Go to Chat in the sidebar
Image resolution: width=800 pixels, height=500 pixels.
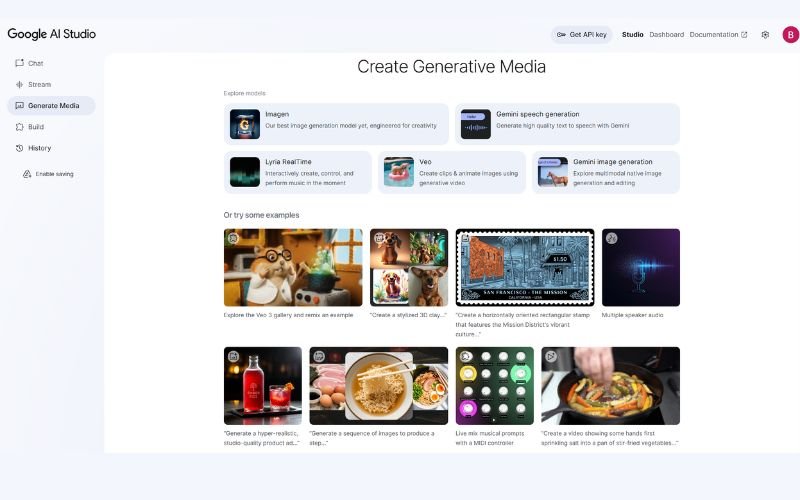tap(35, 63)
